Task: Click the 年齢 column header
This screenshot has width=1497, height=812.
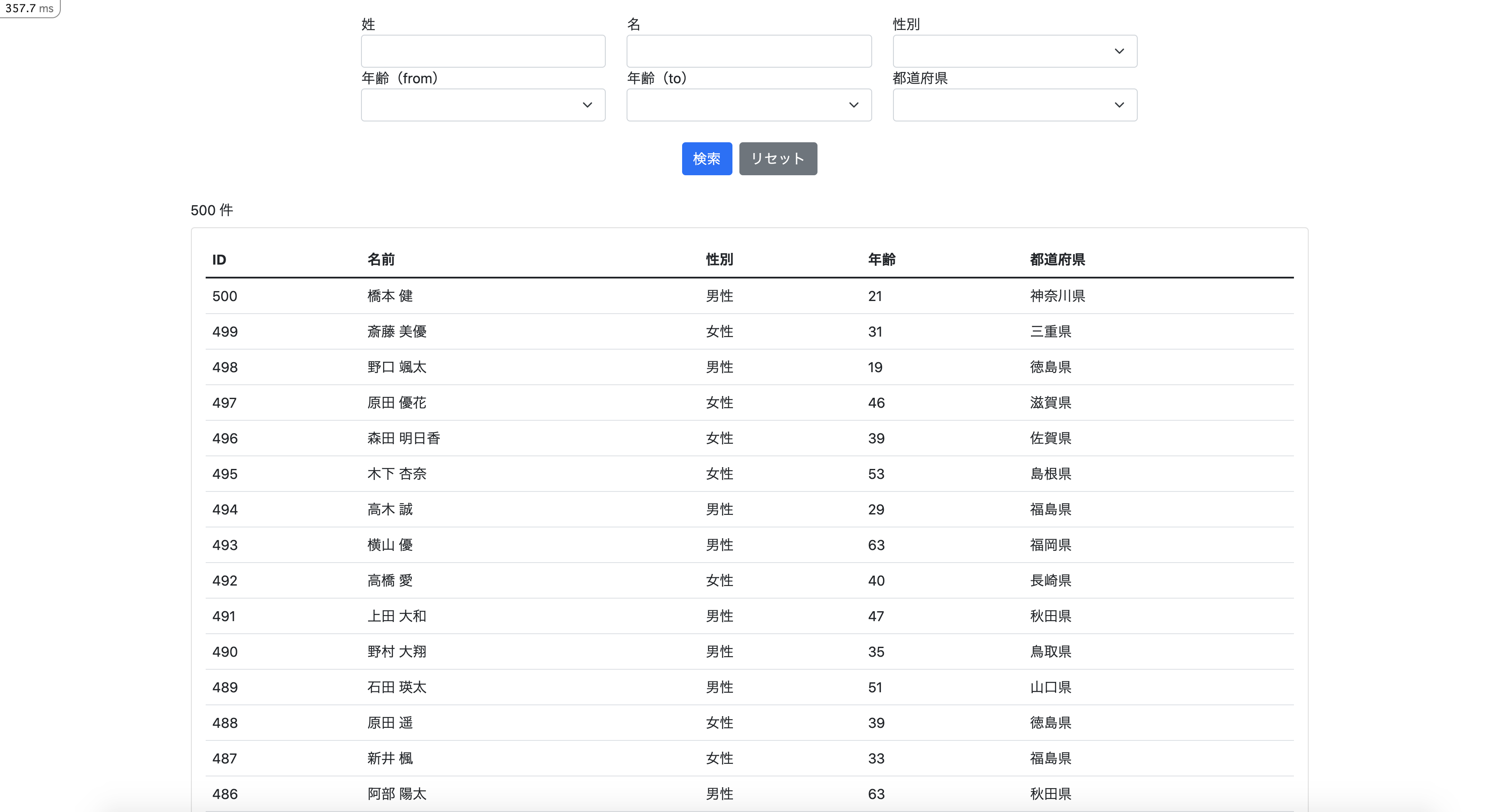Action: pos(882,260)
